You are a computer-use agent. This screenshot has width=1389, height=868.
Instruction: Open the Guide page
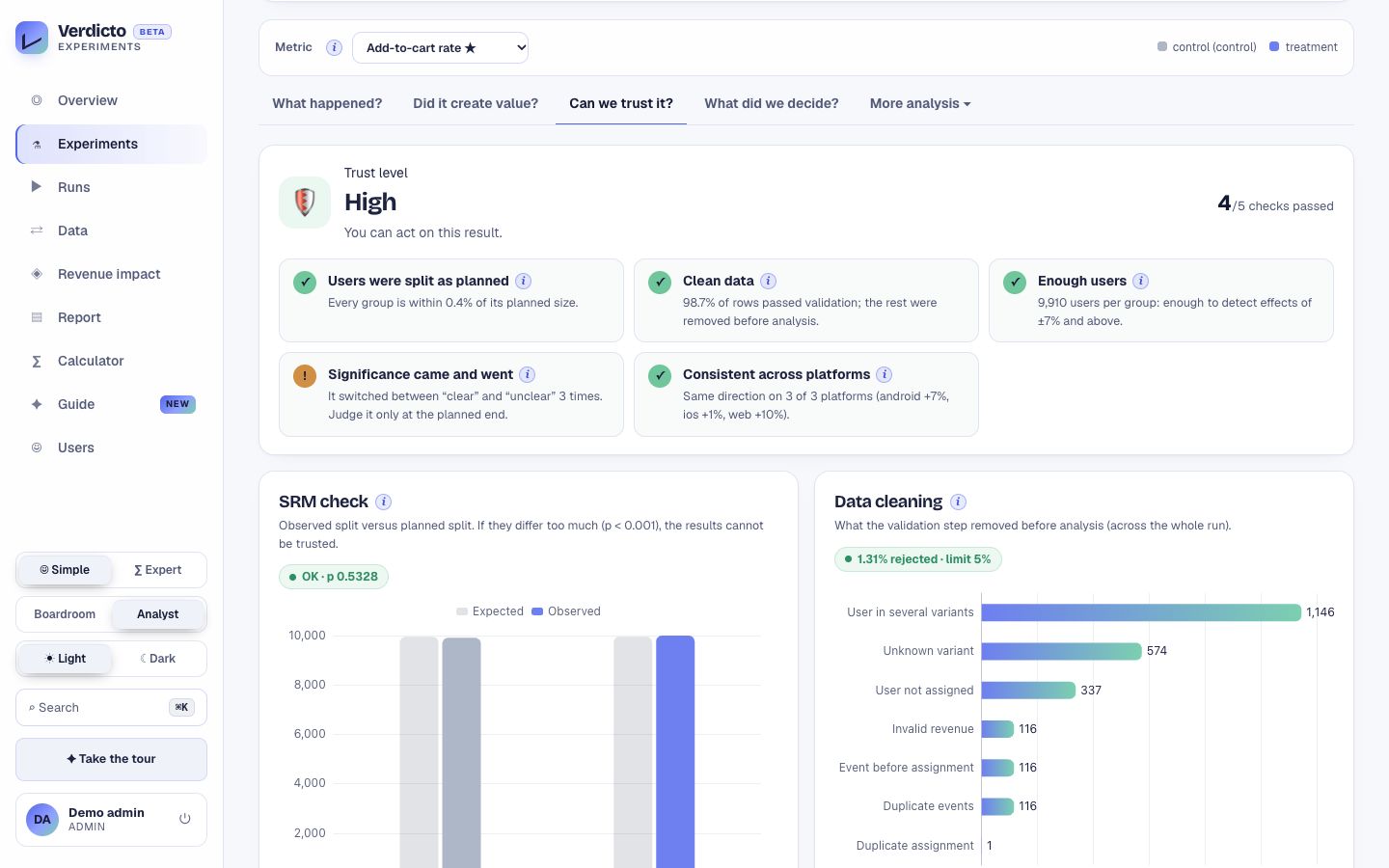111,404
